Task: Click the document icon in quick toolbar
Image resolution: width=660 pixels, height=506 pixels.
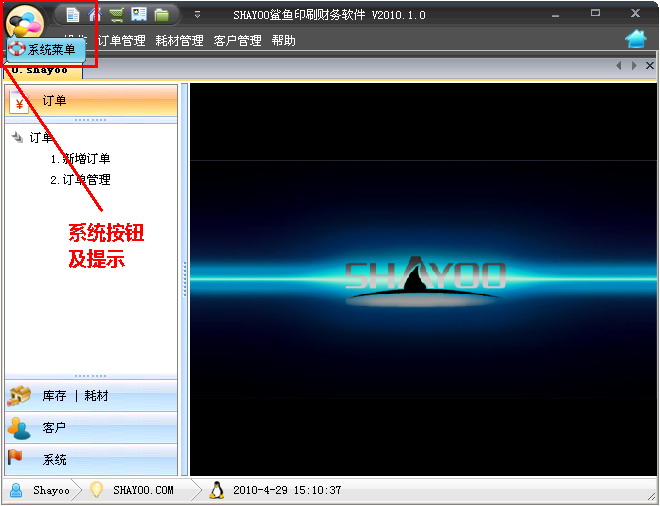Action: tap(73, 15)
